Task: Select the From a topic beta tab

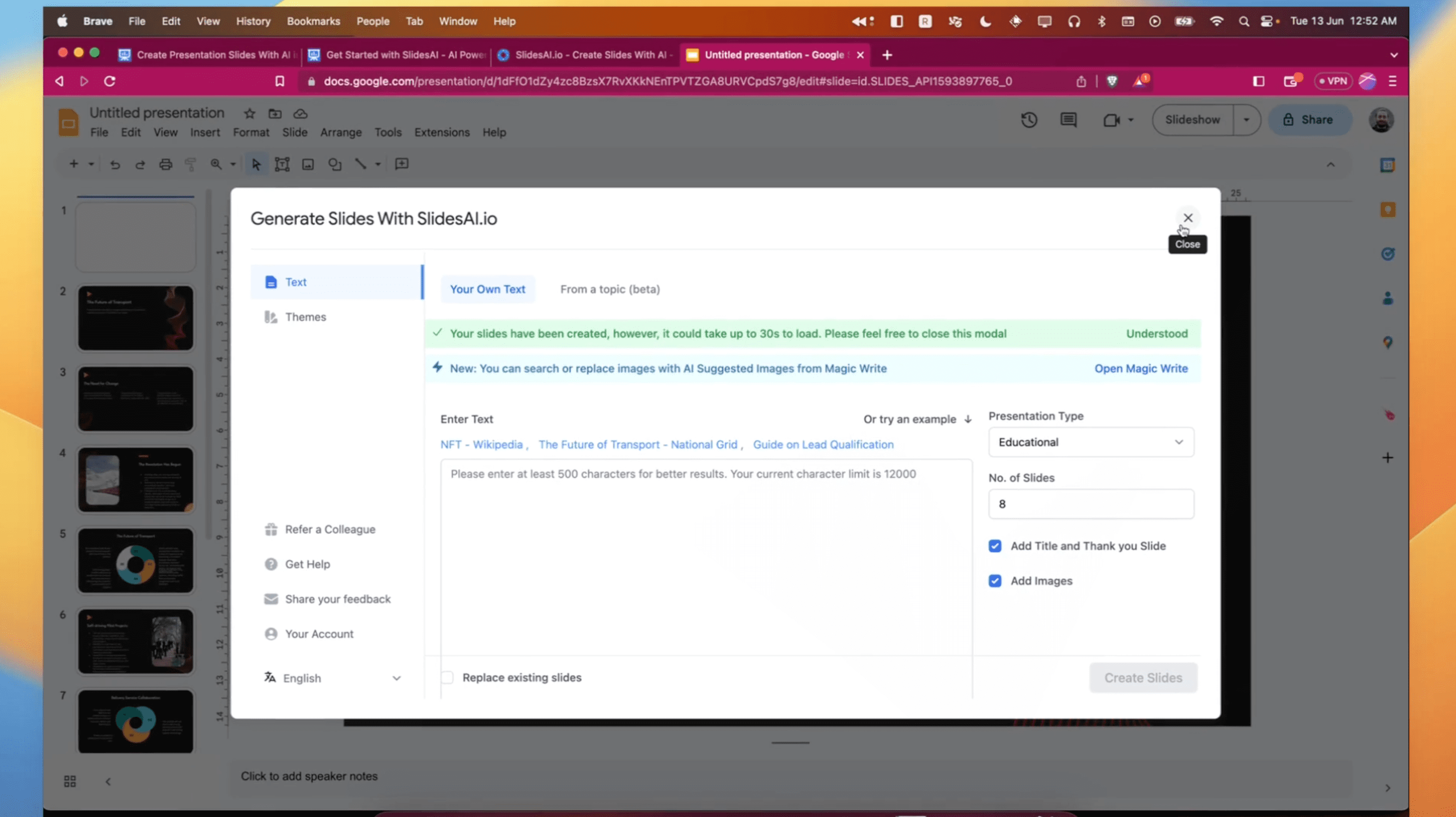Action: pos(609,289)
